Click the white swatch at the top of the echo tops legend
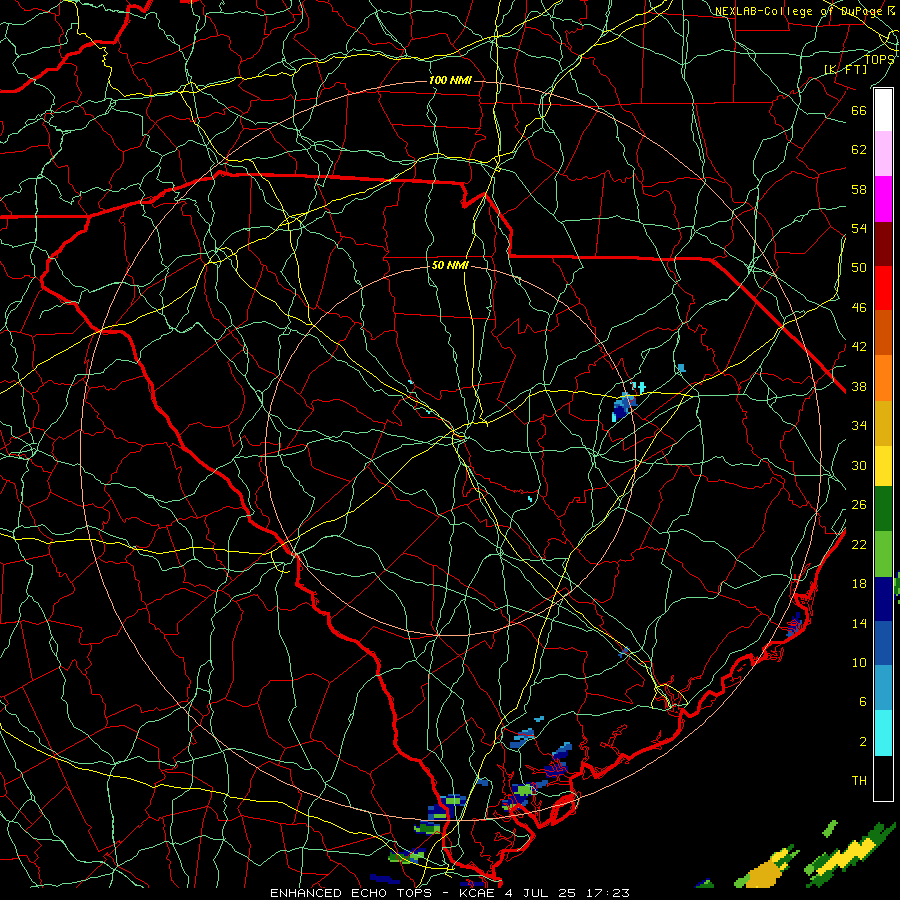 click(x=883, y=110)
